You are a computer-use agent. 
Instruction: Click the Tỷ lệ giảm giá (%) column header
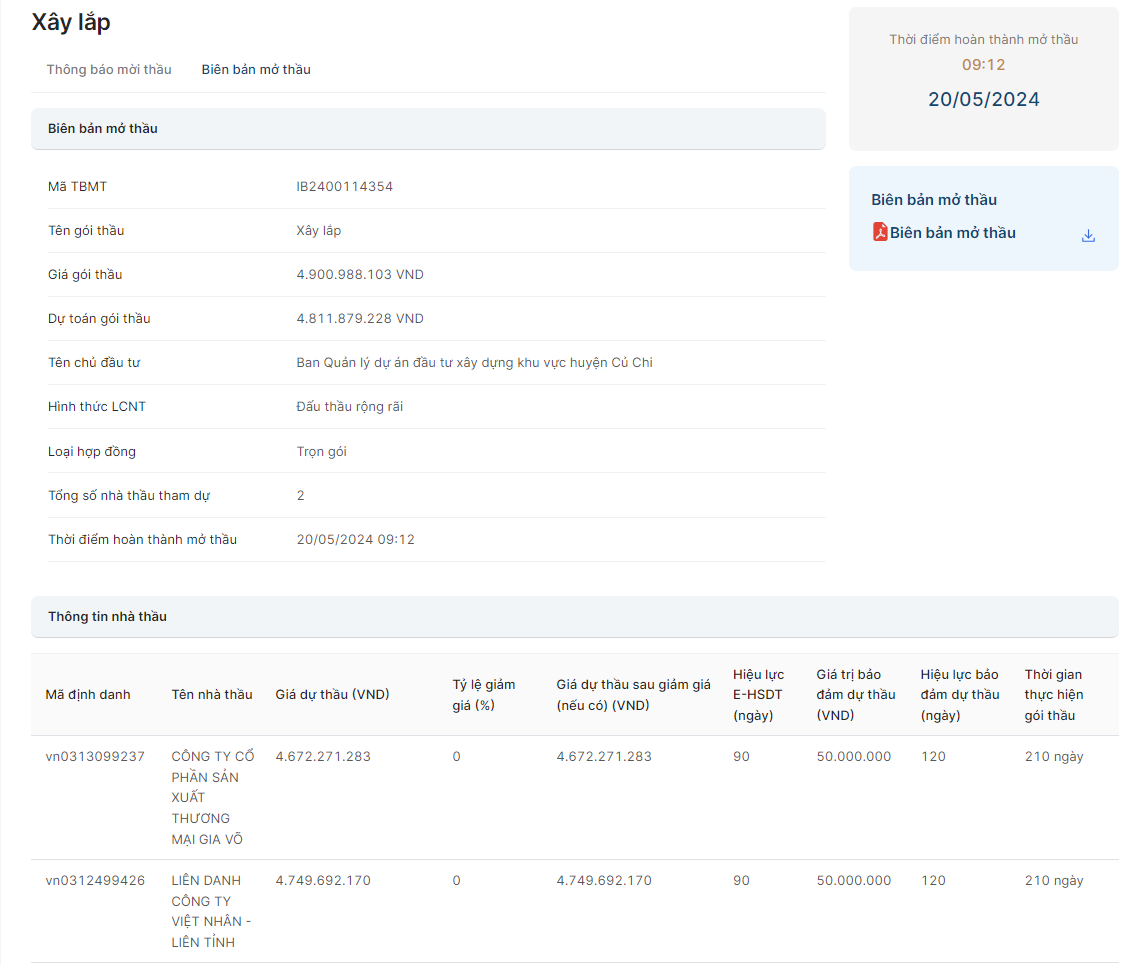point(484,695)
